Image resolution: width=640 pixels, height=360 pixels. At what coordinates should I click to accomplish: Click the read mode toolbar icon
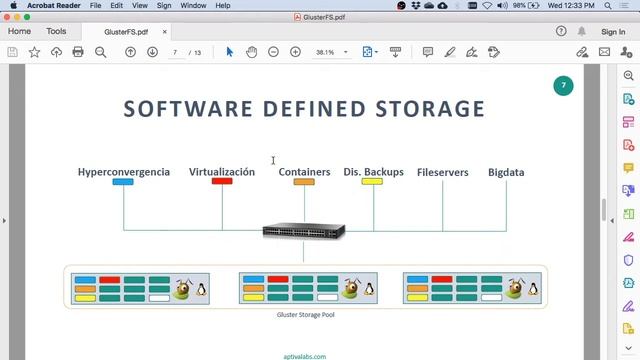[x=395, y=52]
